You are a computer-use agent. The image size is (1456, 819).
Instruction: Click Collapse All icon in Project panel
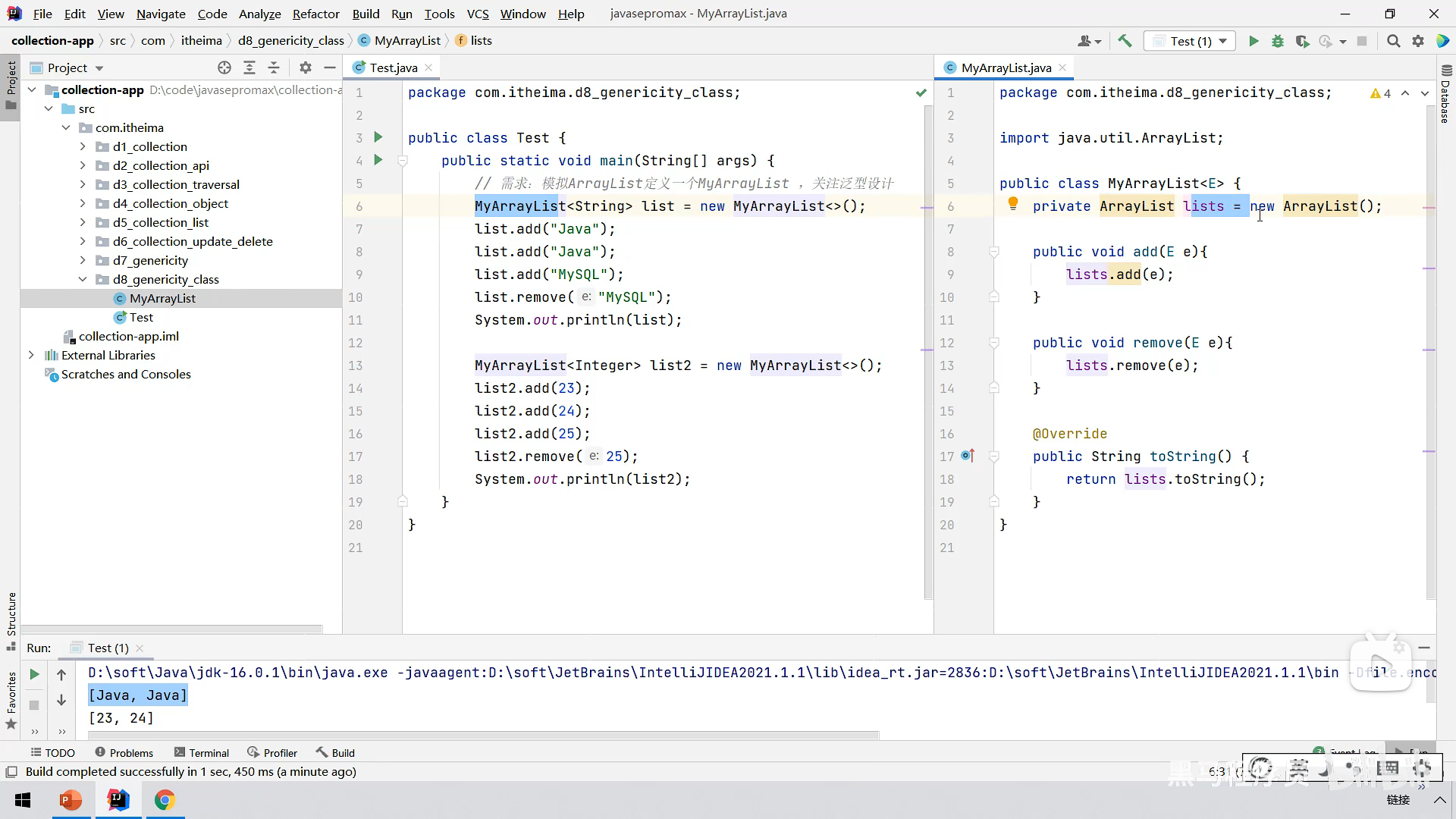tap(274, 67)
